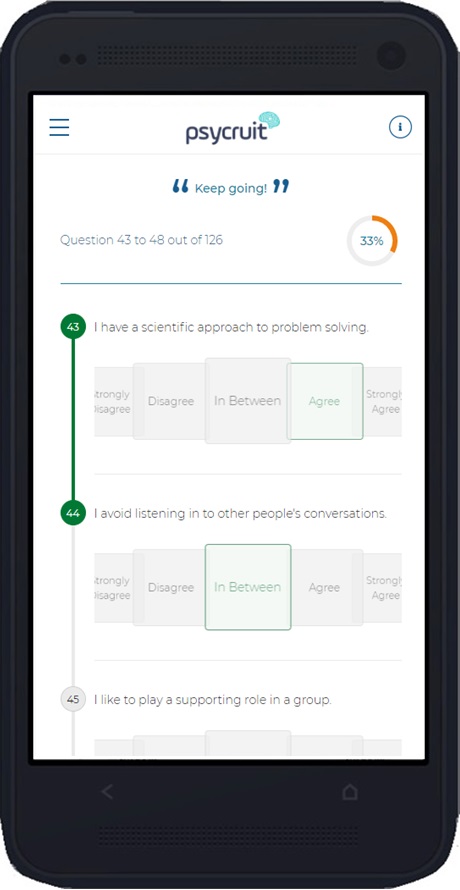Pick Strongly Disagree for question 44
Image resolution: width=460 pixels, height=890 pixels.
pyautogui.click(x=114, y=587)
